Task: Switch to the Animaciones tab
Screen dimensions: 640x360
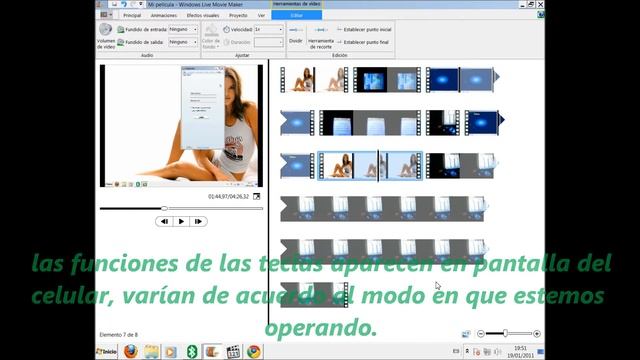Action: coord(164,15)
